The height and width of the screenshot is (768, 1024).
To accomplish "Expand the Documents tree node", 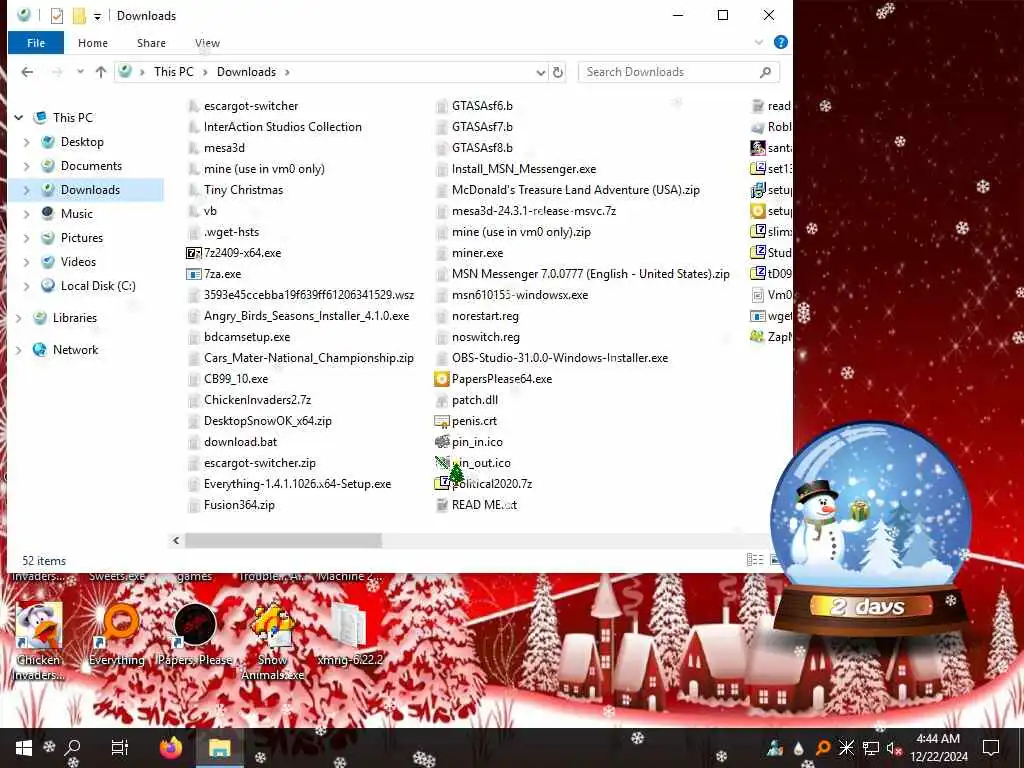I will click(x=27, y=166).
